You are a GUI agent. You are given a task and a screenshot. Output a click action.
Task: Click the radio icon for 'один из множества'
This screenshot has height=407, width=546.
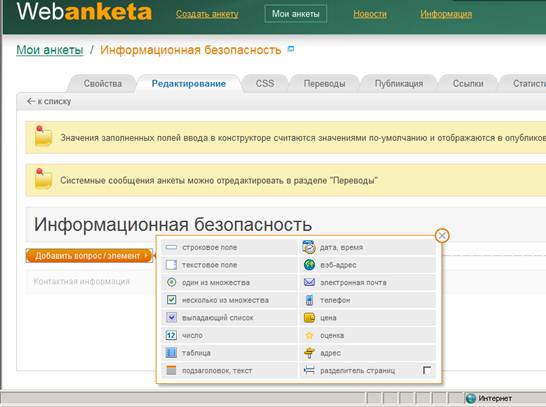pyautogui.click(x=171, y=282)
